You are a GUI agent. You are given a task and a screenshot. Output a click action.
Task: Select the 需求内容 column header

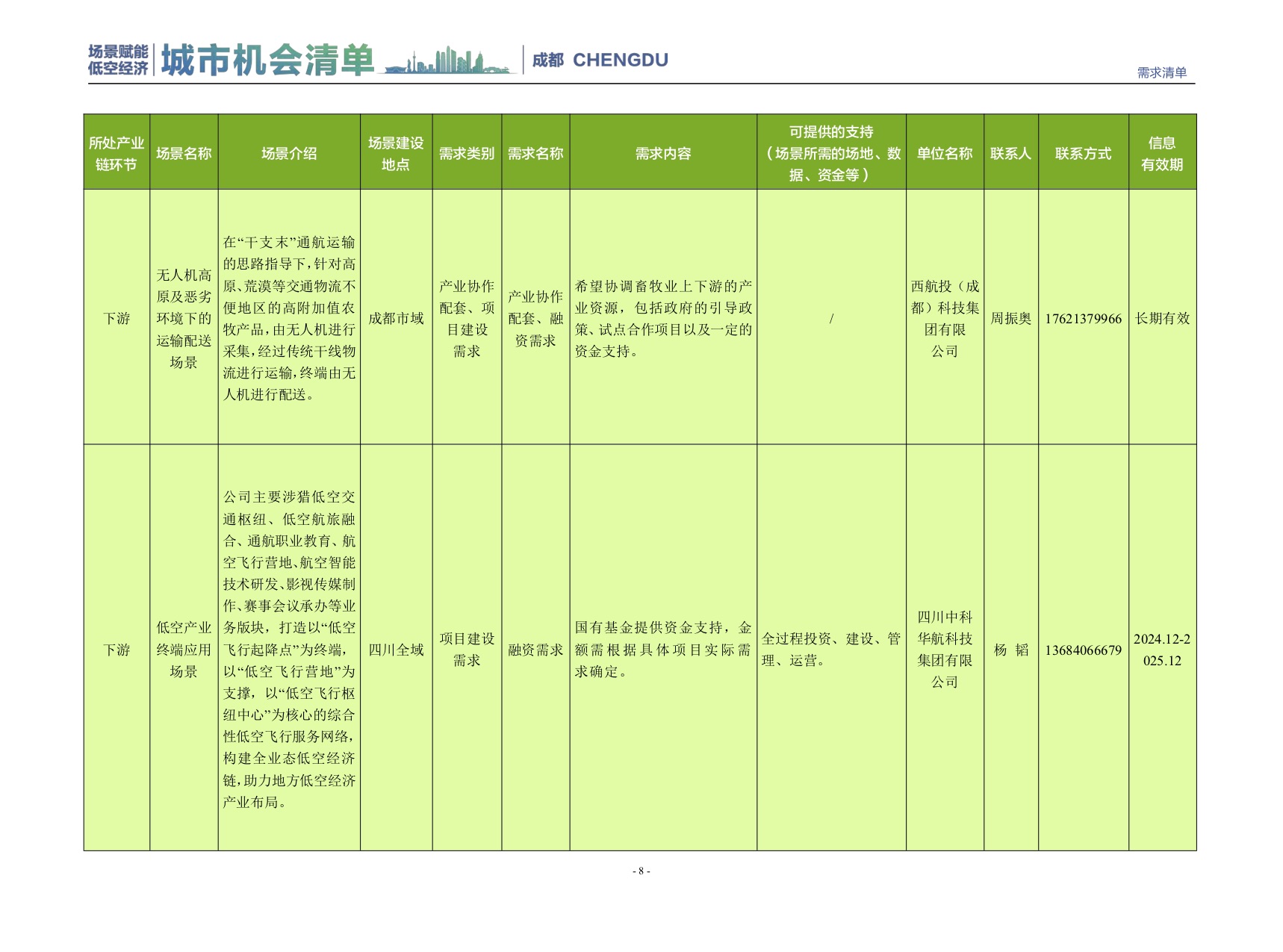663,153
